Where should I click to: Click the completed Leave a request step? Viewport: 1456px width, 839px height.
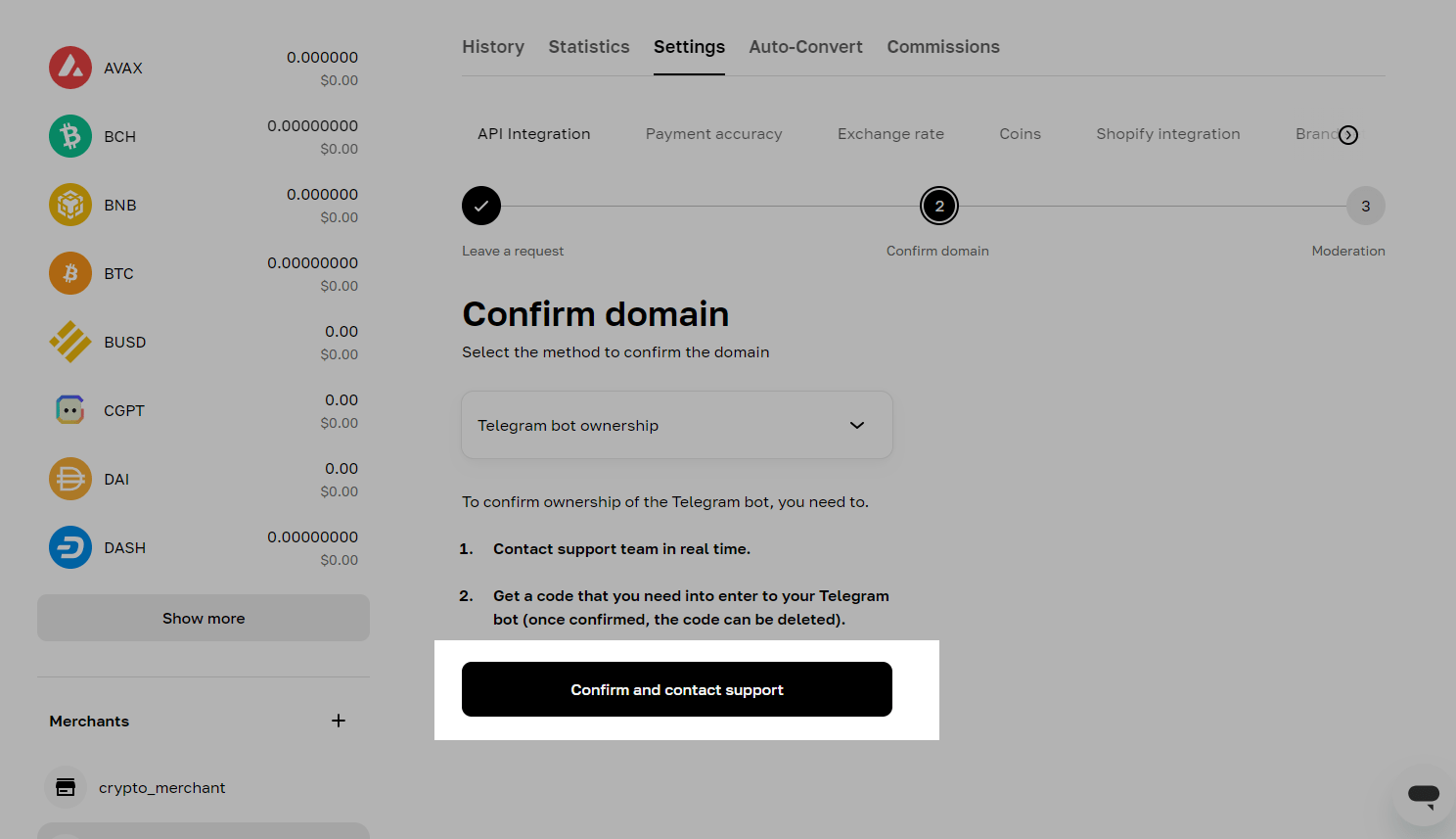481,206
